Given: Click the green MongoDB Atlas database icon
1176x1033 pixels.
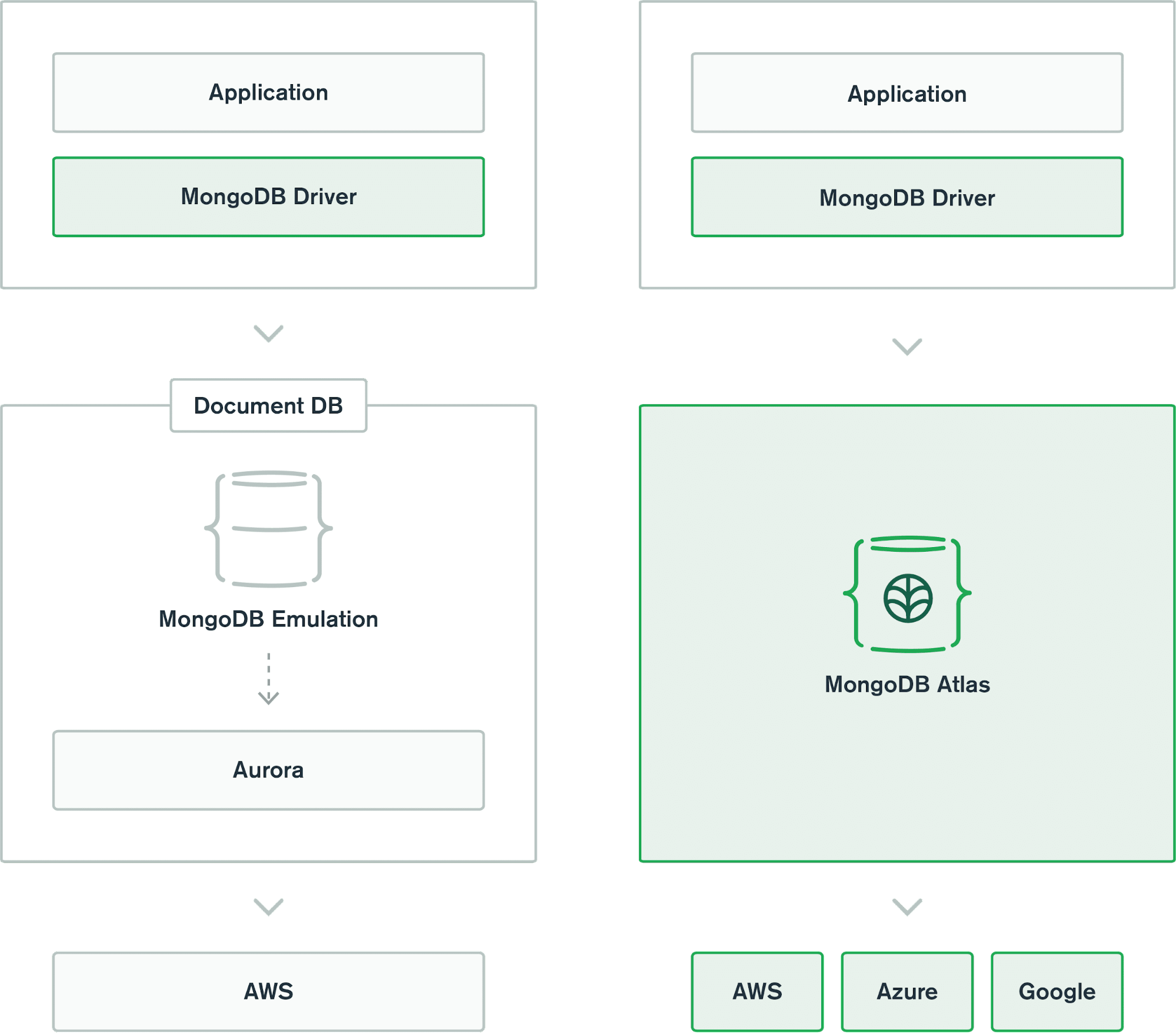Looking at the screenshot, I should tap(907, 594).
